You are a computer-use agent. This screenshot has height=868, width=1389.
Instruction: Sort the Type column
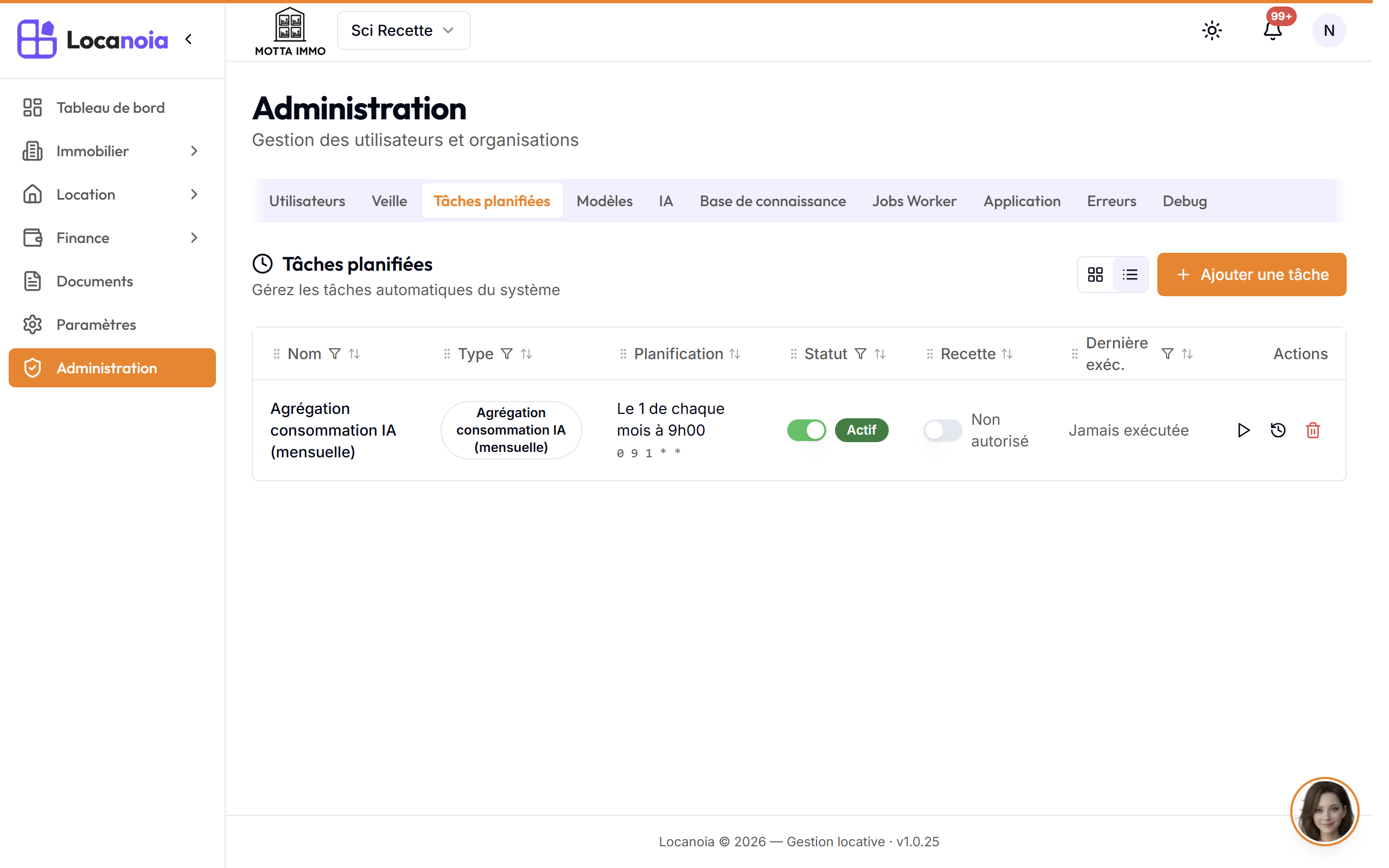pos(526,354)
